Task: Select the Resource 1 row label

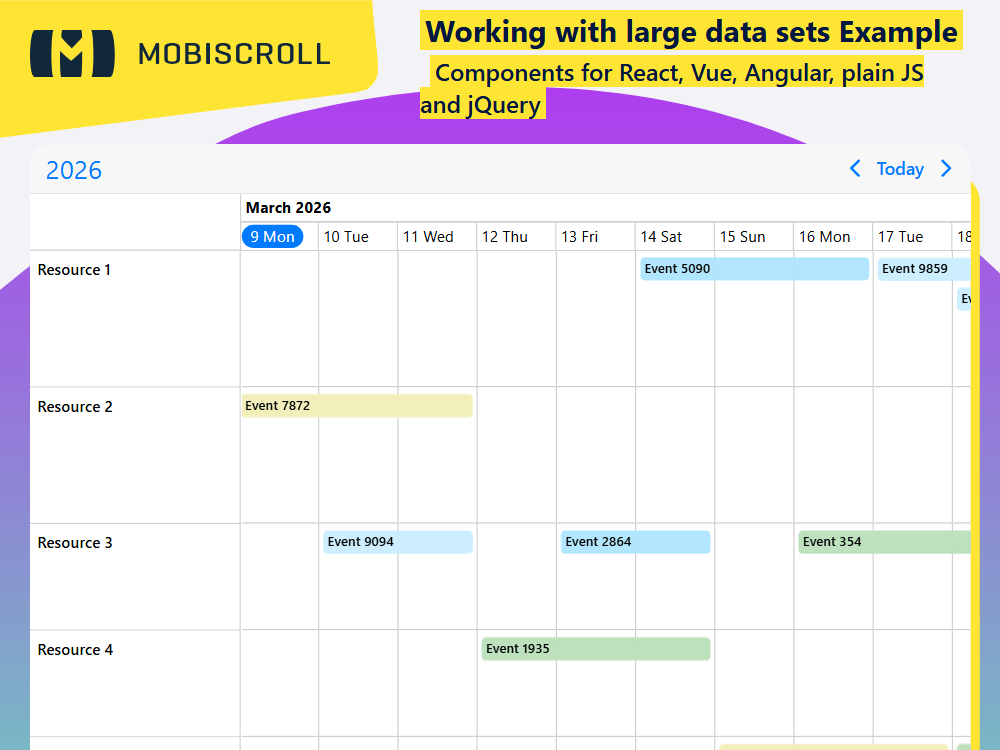Action: click(x=73, y=269)
